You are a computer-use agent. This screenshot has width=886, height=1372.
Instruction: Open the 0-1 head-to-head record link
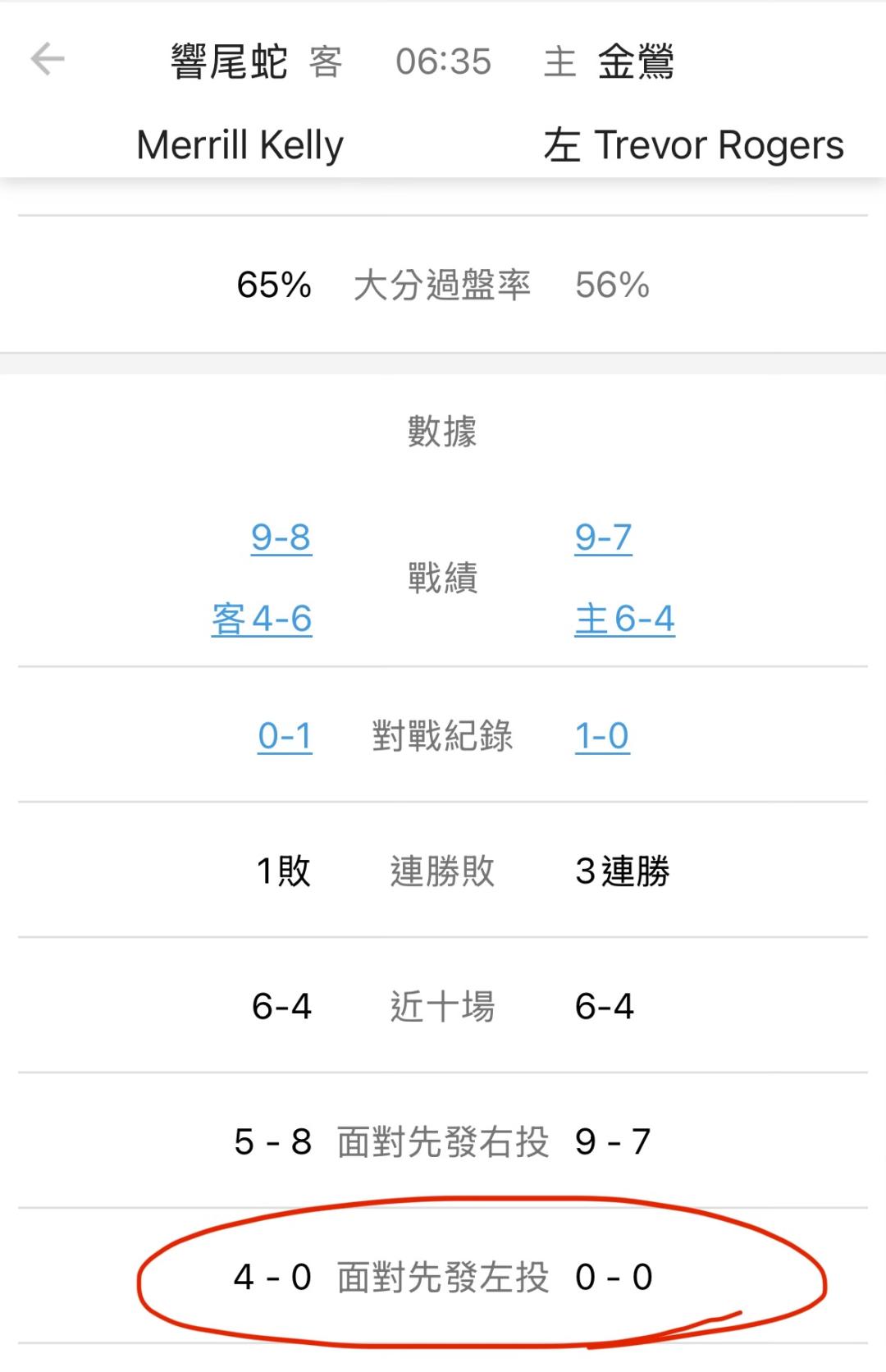[285, 736]
